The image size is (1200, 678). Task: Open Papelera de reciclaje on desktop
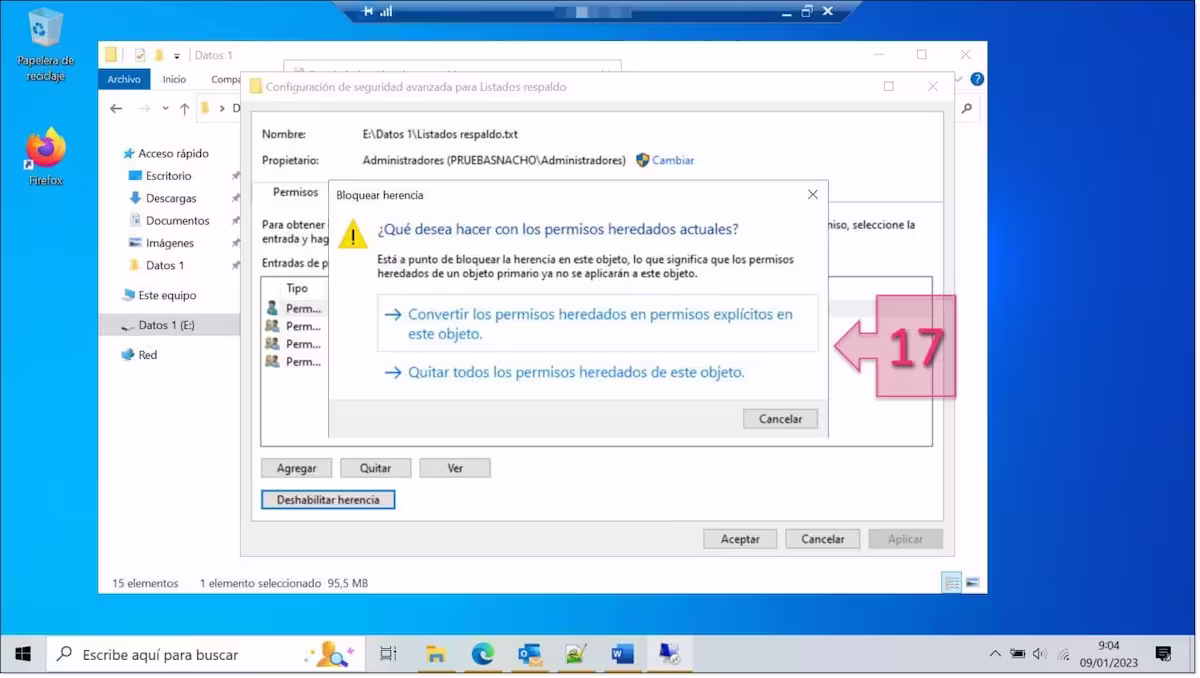[x=45, y=45]
